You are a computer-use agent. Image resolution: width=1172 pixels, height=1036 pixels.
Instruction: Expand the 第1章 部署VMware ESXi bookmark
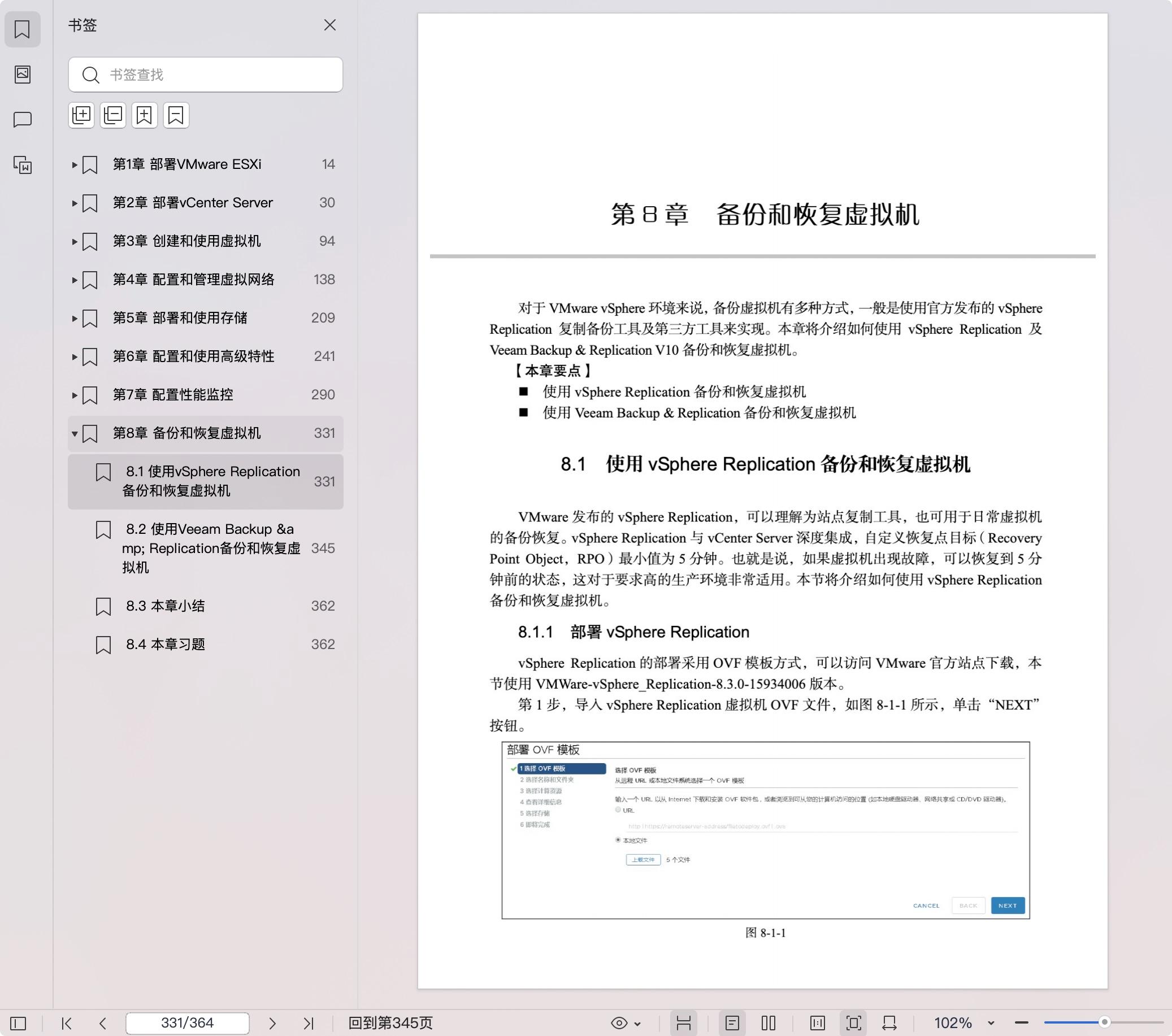[75, 165]
